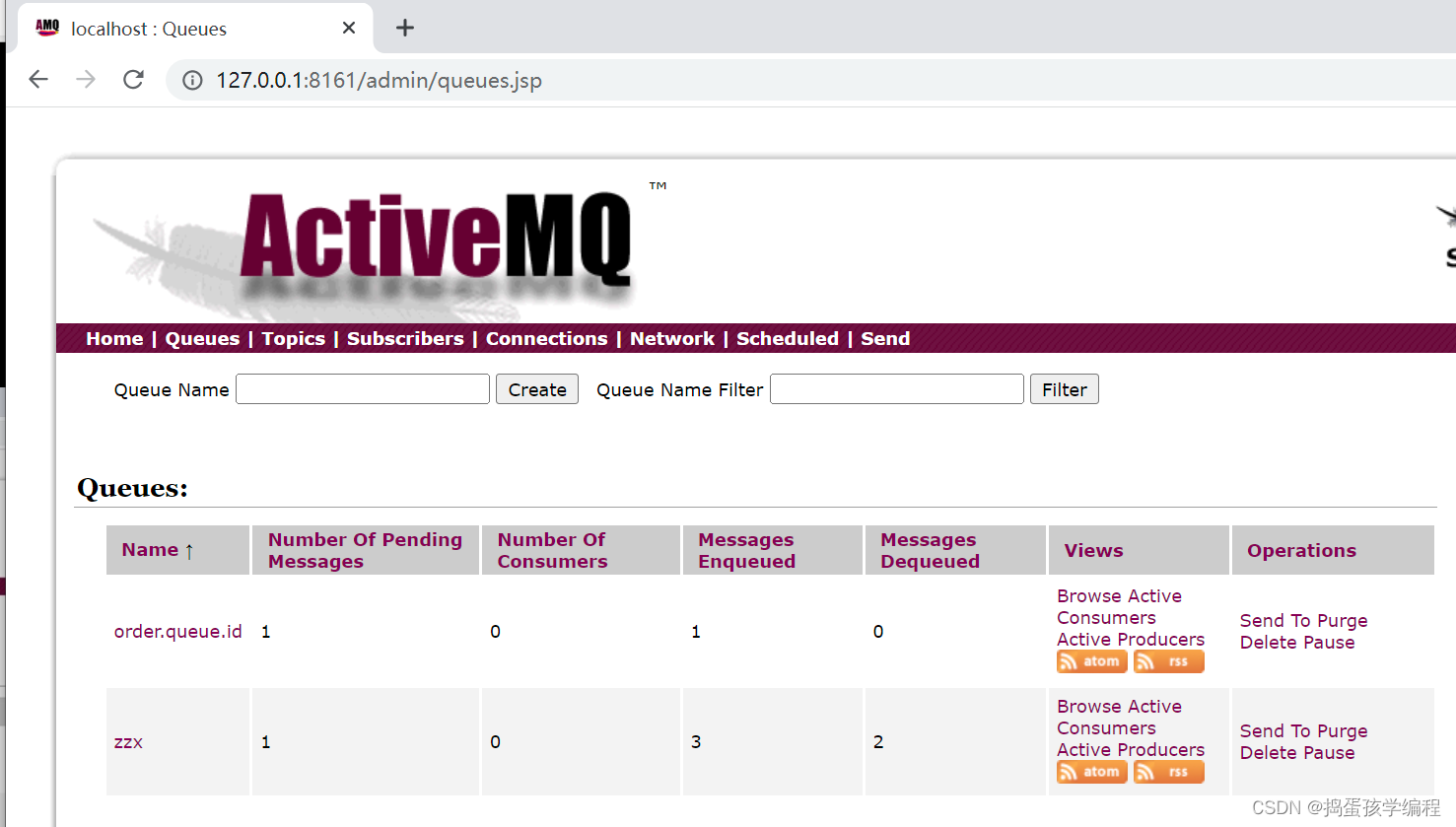
Task: Click Active Consumers for order.queue.id
Action: point(1119,607)
